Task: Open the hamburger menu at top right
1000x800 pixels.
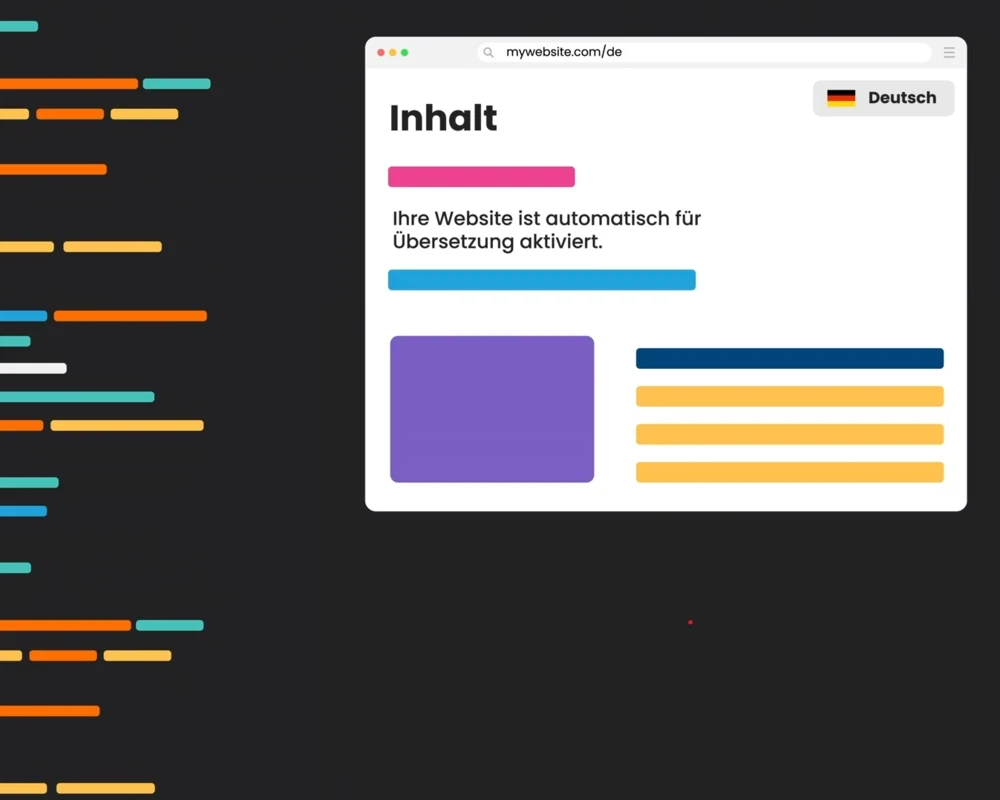Action: point(948,52)
